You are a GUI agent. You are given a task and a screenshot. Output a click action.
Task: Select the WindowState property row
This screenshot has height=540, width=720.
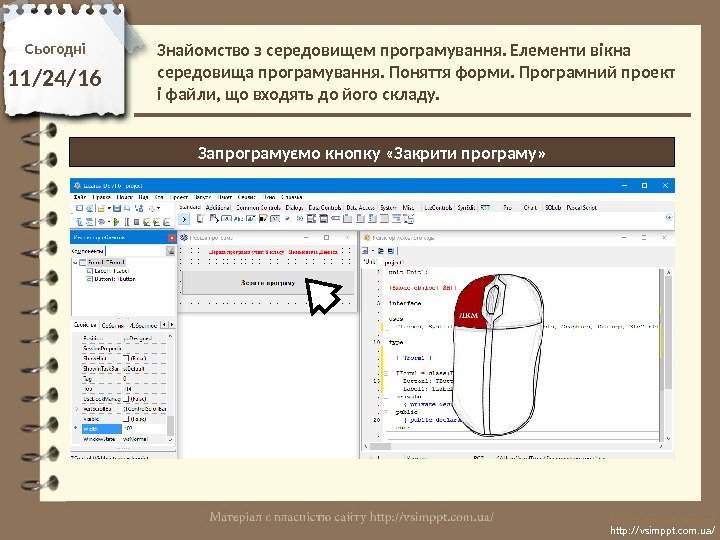tap(123, 439)
